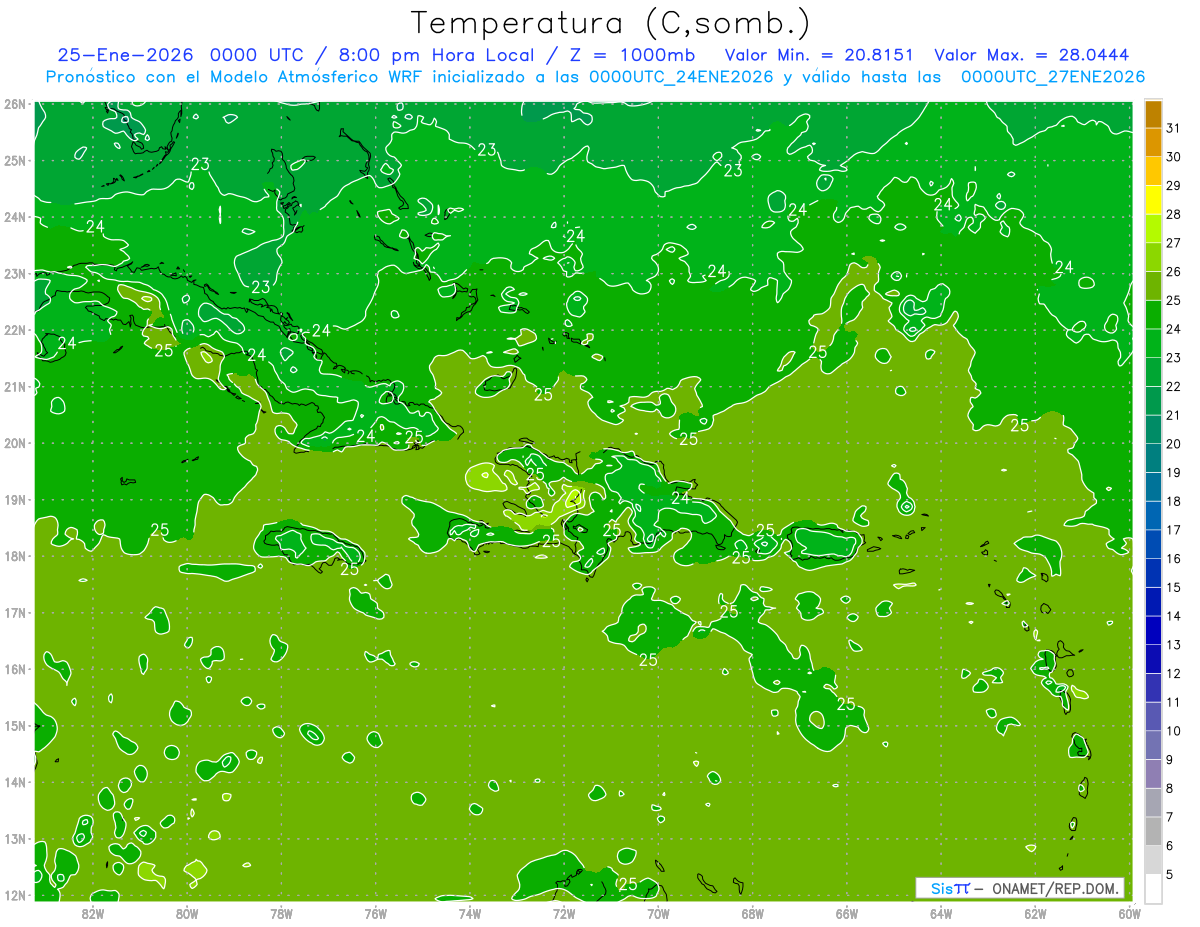This screenshot has height=927, width=1200.
Task: Click the 70W longitude axis label
Action: point(658,913)
